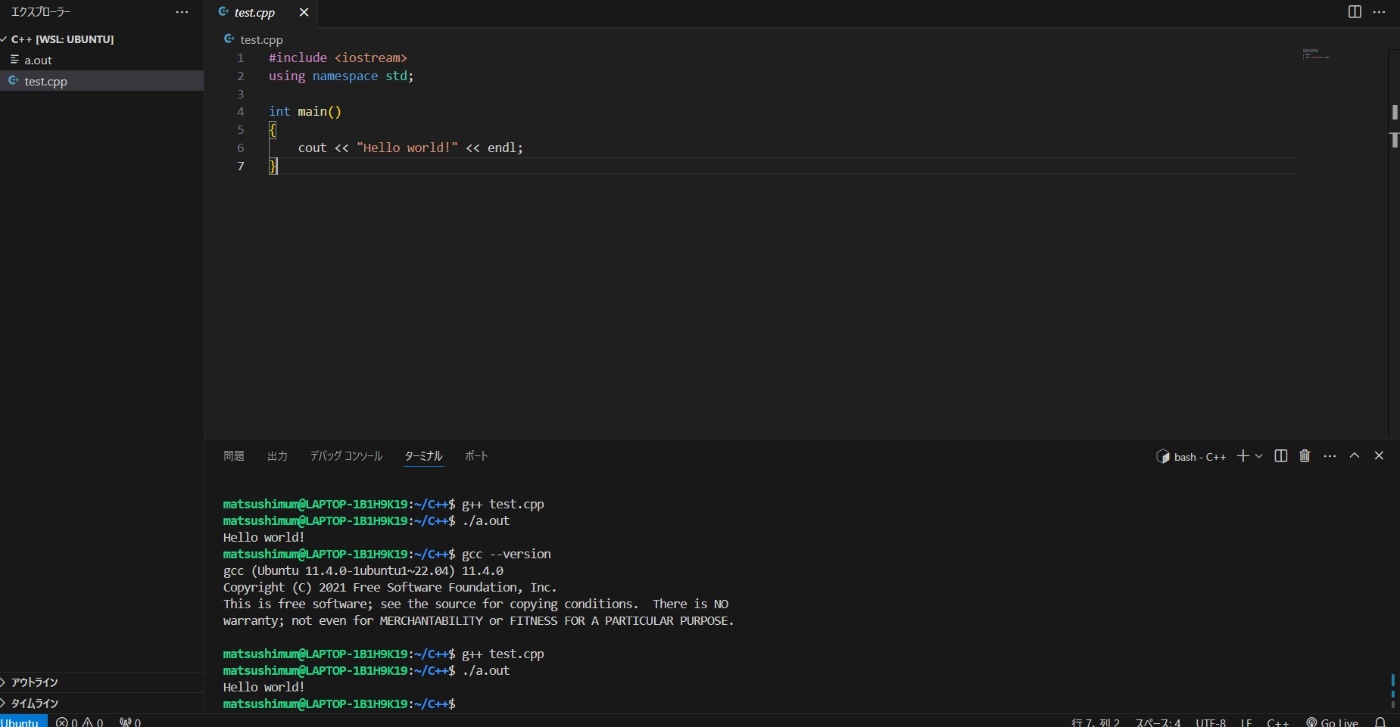Image resolution: width=1400 pixels, height=727 pixels.
Task: Change the C++ language mode in status bar
Action: 1277,721
